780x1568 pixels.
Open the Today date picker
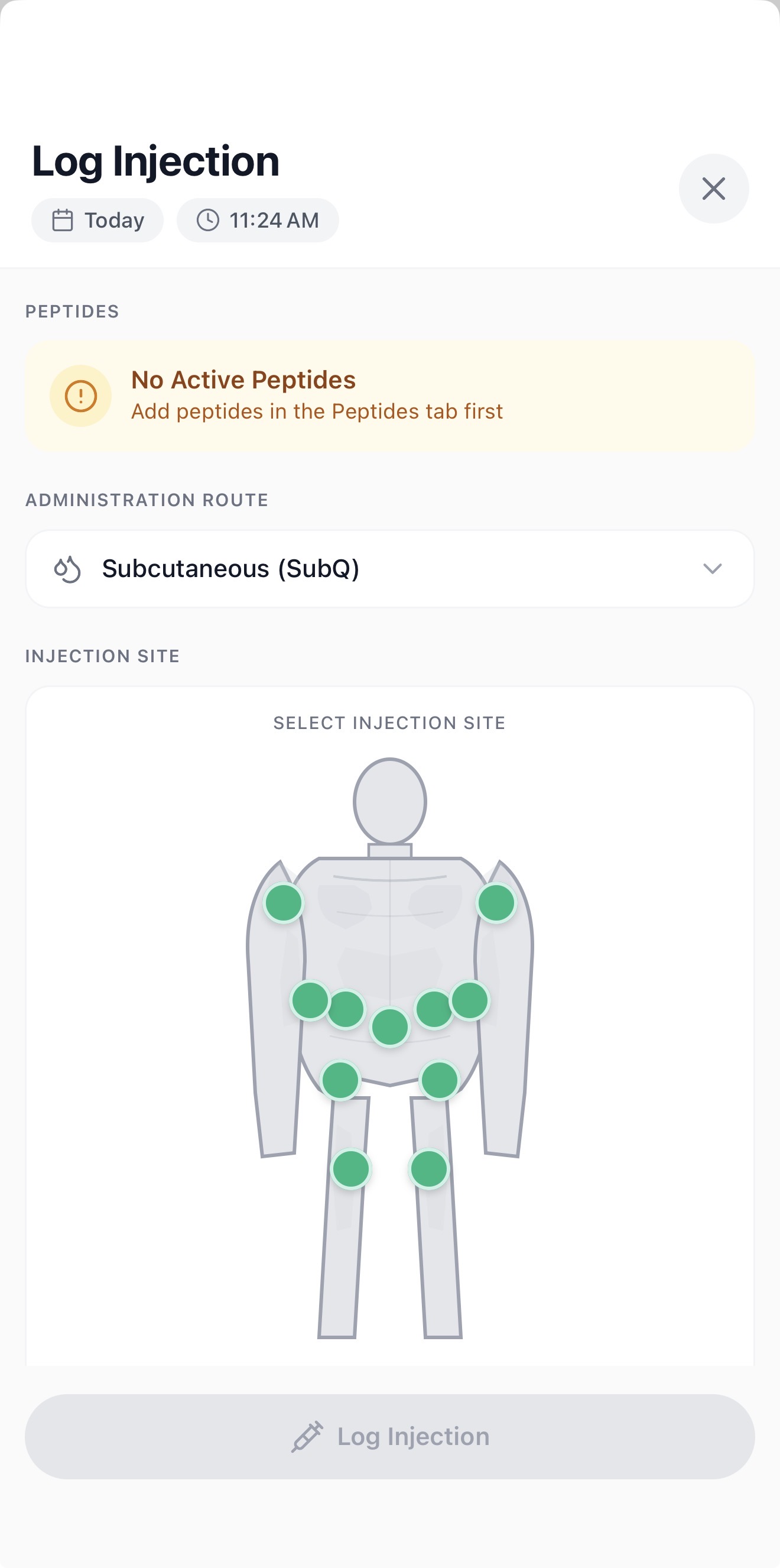pos(97,221)
